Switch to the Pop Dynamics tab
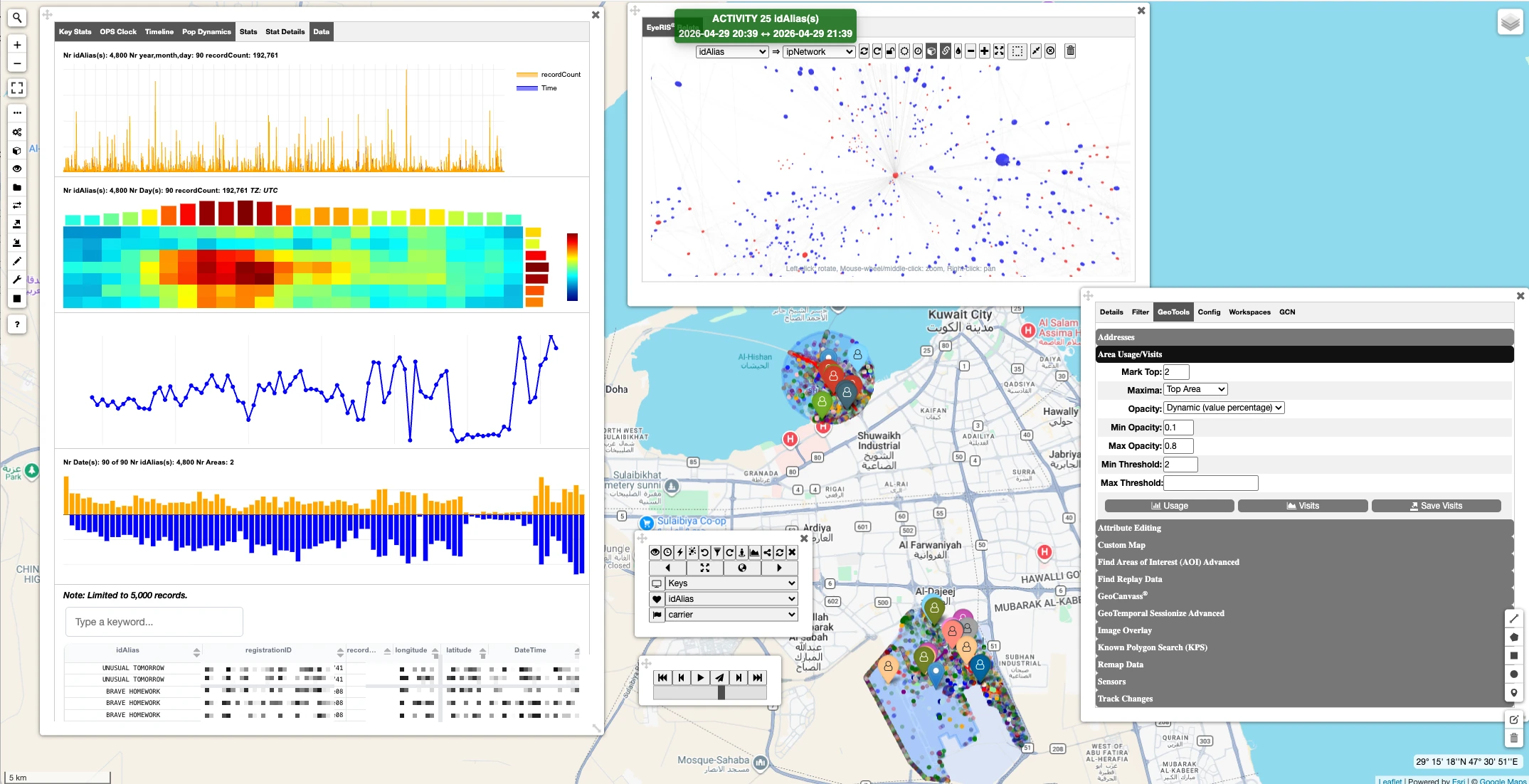This screenshot has height=784, width=1529. (x=206, y=32)
